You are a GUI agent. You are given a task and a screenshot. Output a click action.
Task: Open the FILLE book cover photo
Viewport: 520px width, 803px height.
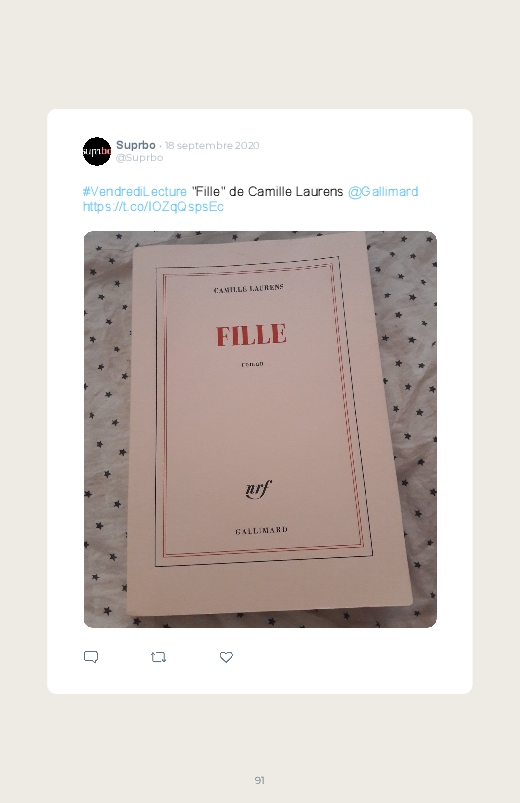click(x=260, y=429)
